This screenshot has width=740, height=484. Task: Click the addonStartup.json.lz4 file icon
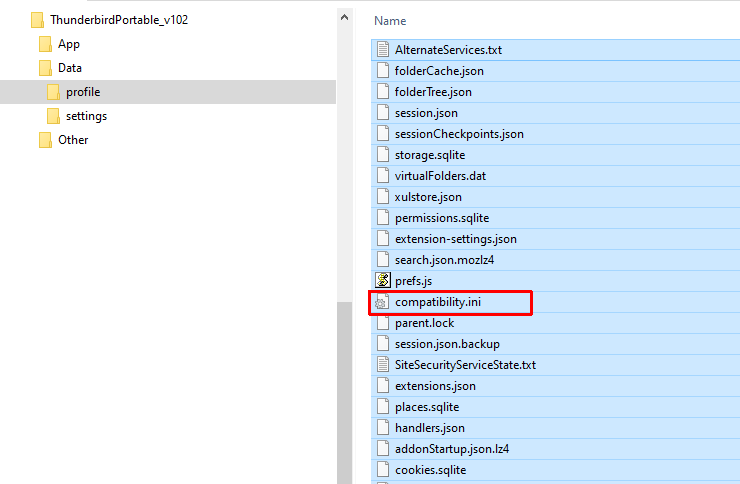tap(383, 449)
